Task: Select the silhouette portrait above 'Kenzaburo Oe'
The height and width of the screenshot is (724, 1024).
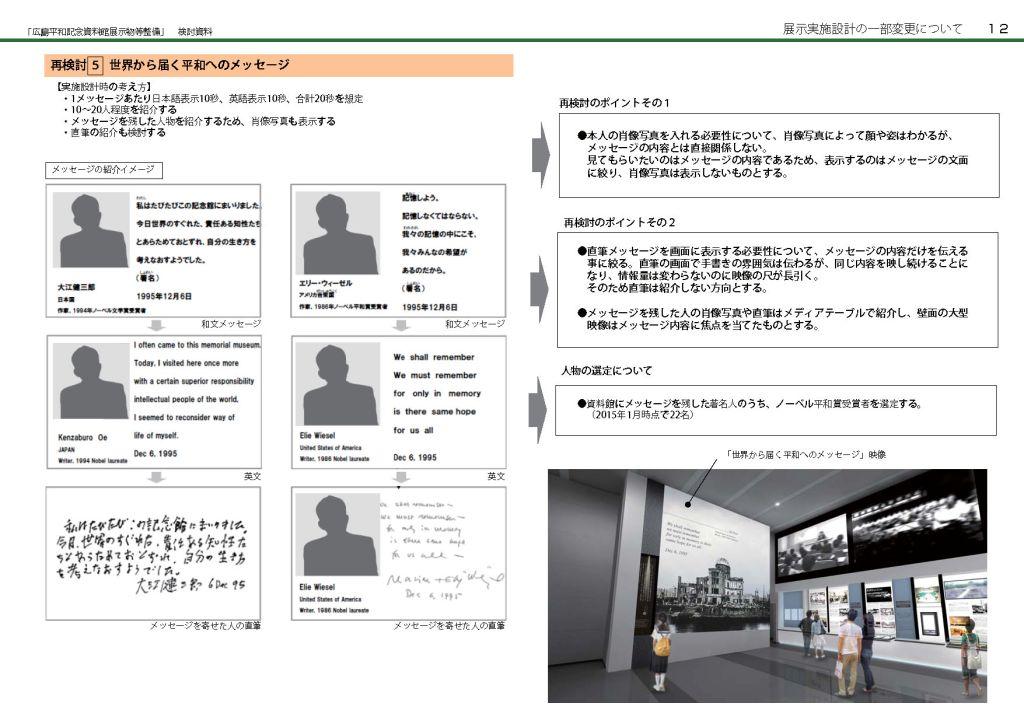Action: point(91,381)
